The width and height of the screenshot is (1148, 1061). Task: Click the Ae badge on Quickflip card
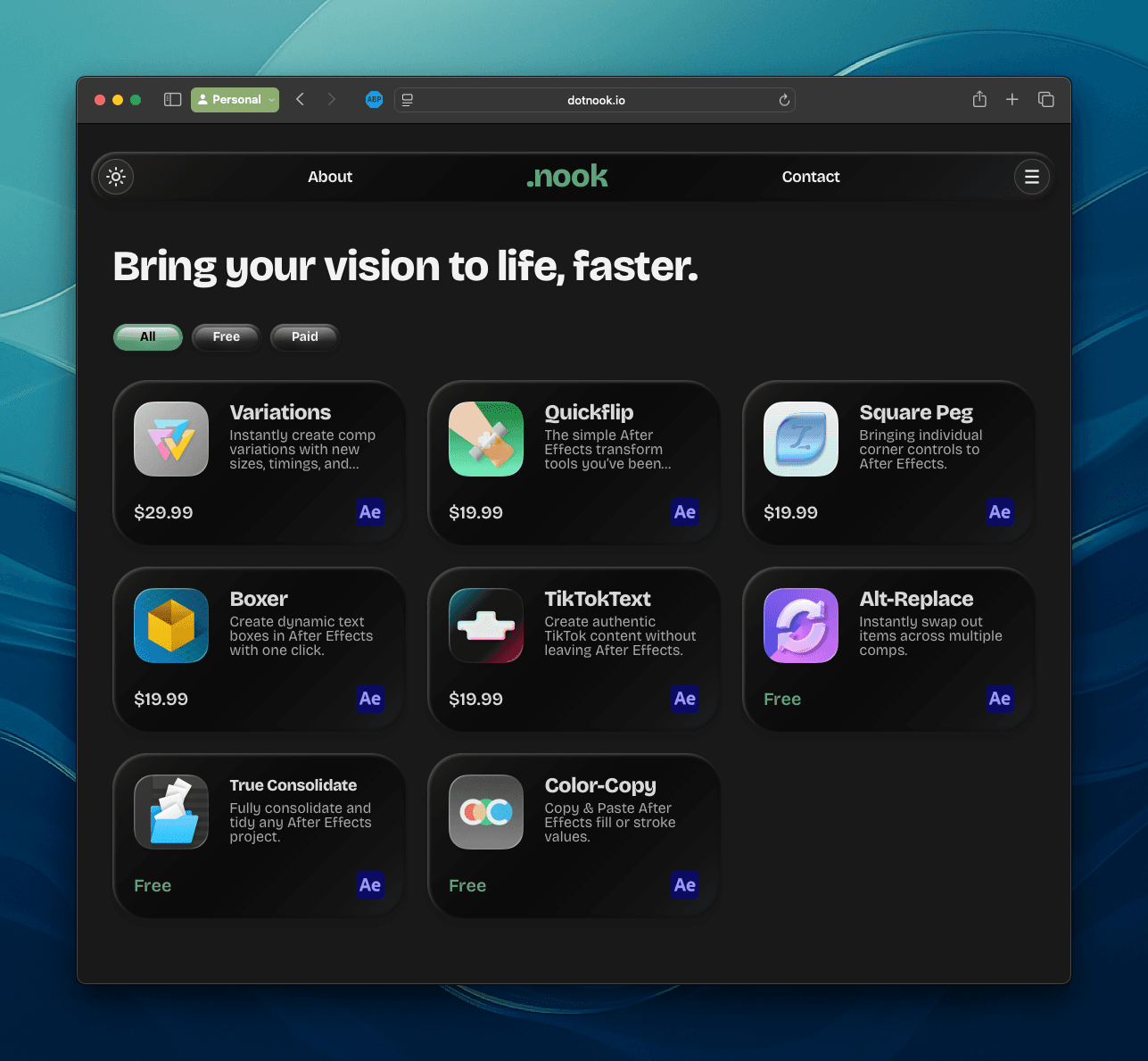click(x=685, y=512)
